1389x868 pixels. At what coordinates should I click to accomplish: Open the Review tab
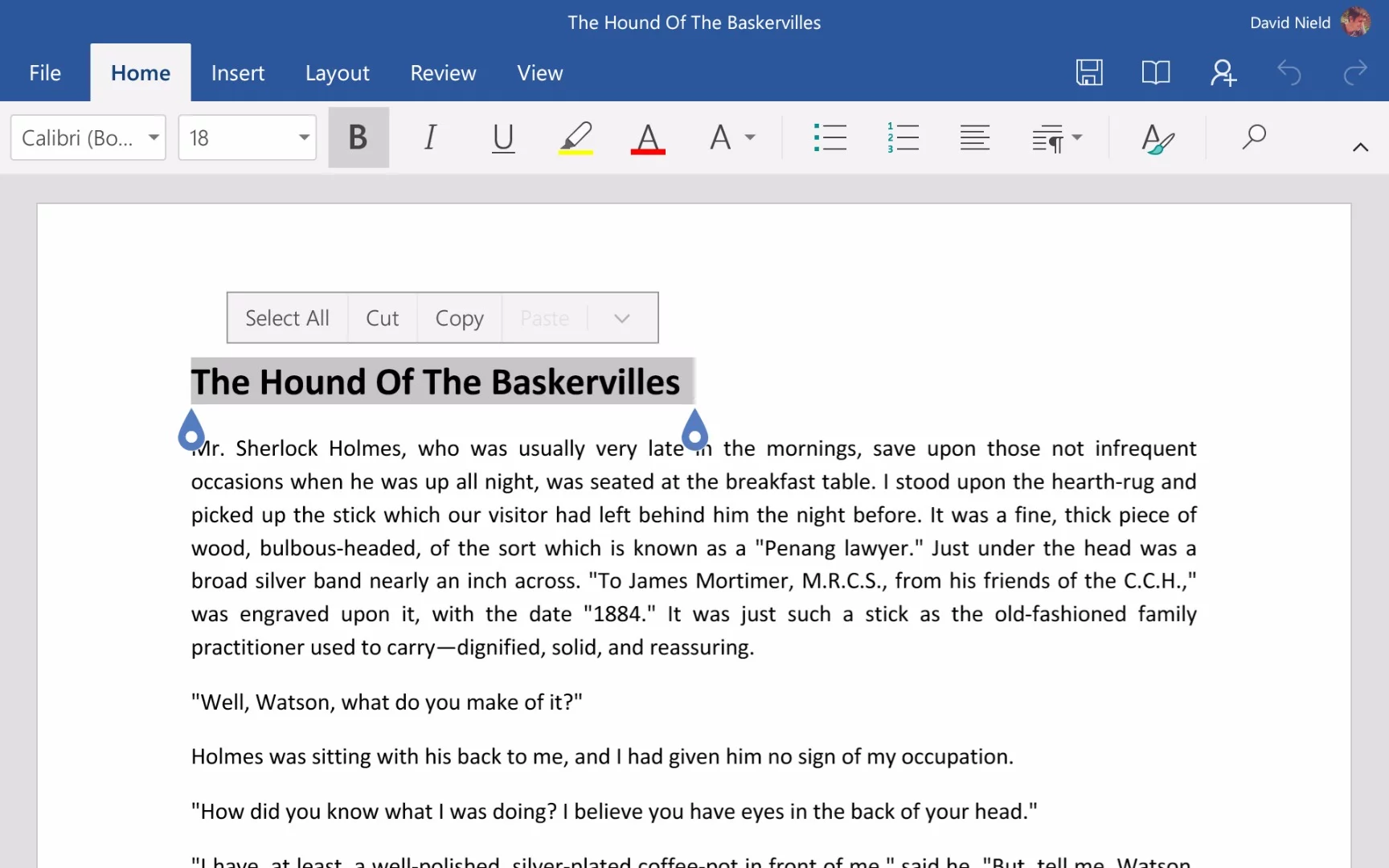click(443, 72)
